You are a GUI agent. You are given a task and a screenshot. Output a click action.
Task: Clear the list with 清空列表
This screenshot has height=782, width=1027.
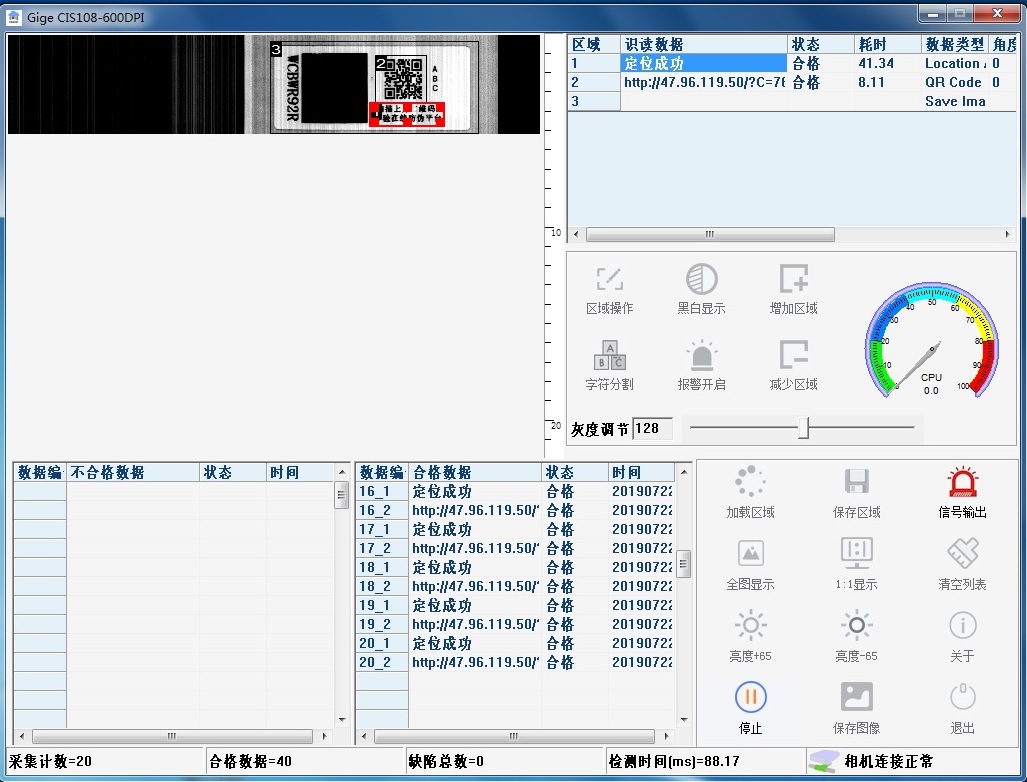962,556
